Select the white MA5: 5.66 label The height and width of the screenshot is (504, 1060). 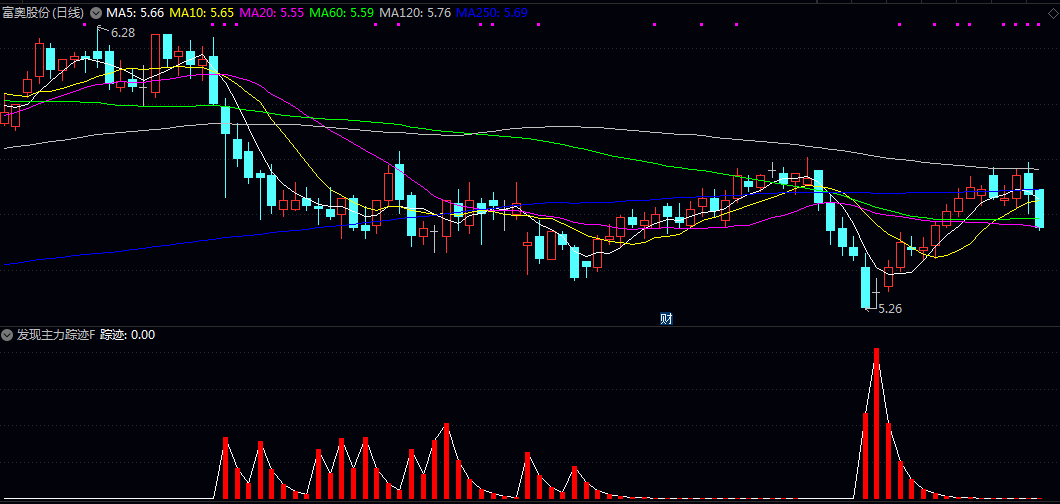(135, 13)
